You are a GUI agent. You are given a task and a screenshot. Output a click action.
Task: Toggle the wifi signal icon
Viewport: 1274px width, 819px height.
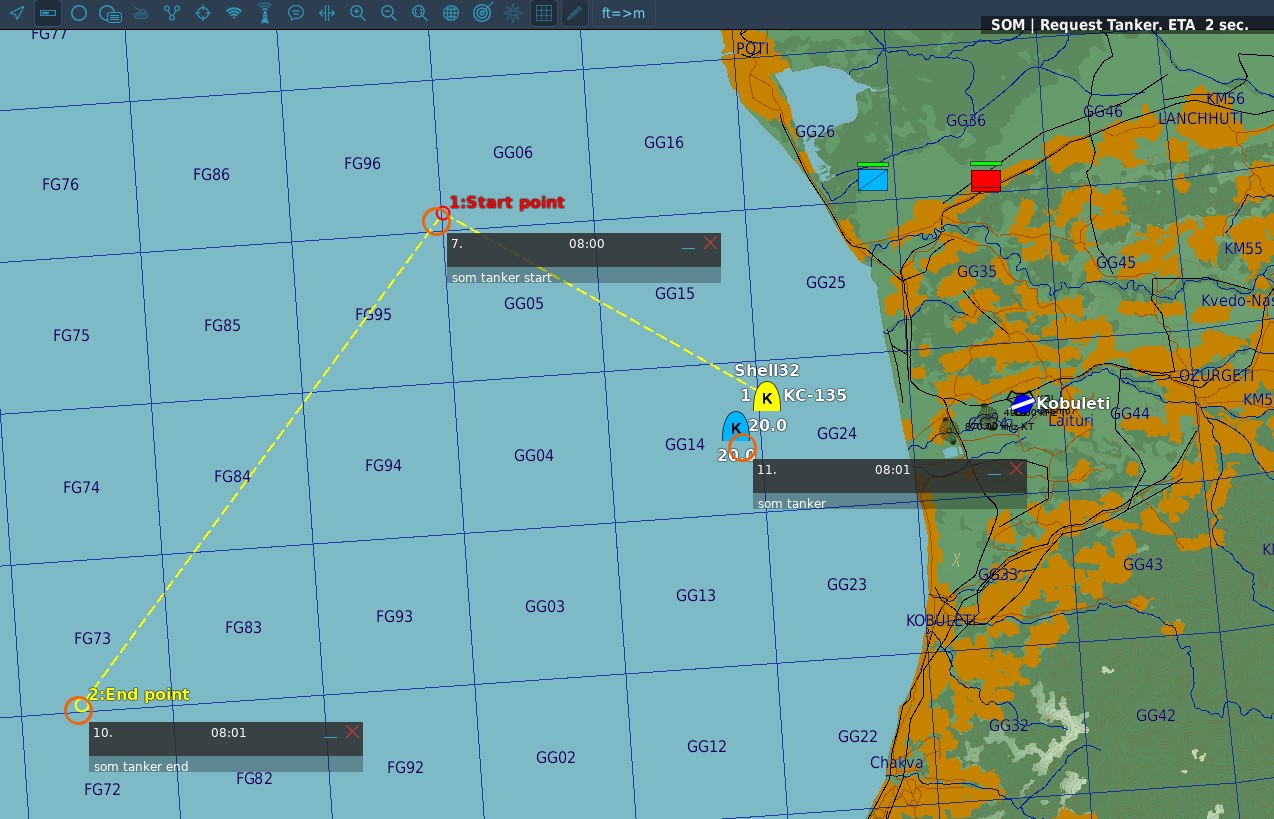coord(233,14)
